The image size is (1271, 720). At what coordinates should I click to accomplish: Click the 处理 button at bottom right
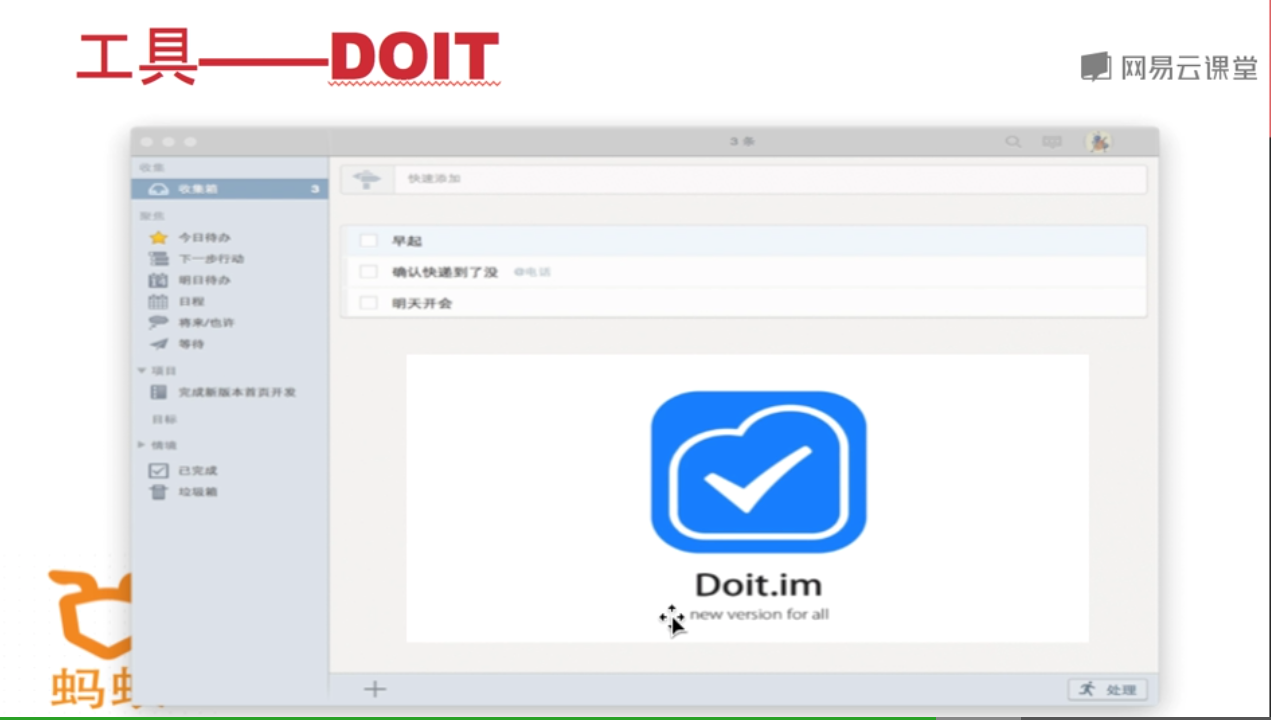[1108, 689]
